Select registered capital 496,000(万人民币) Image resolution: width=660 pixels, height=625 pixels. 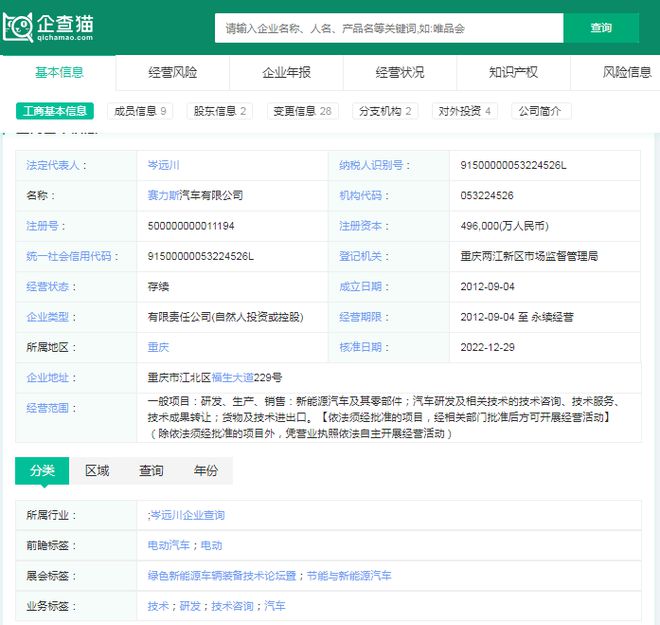point(505,226)
